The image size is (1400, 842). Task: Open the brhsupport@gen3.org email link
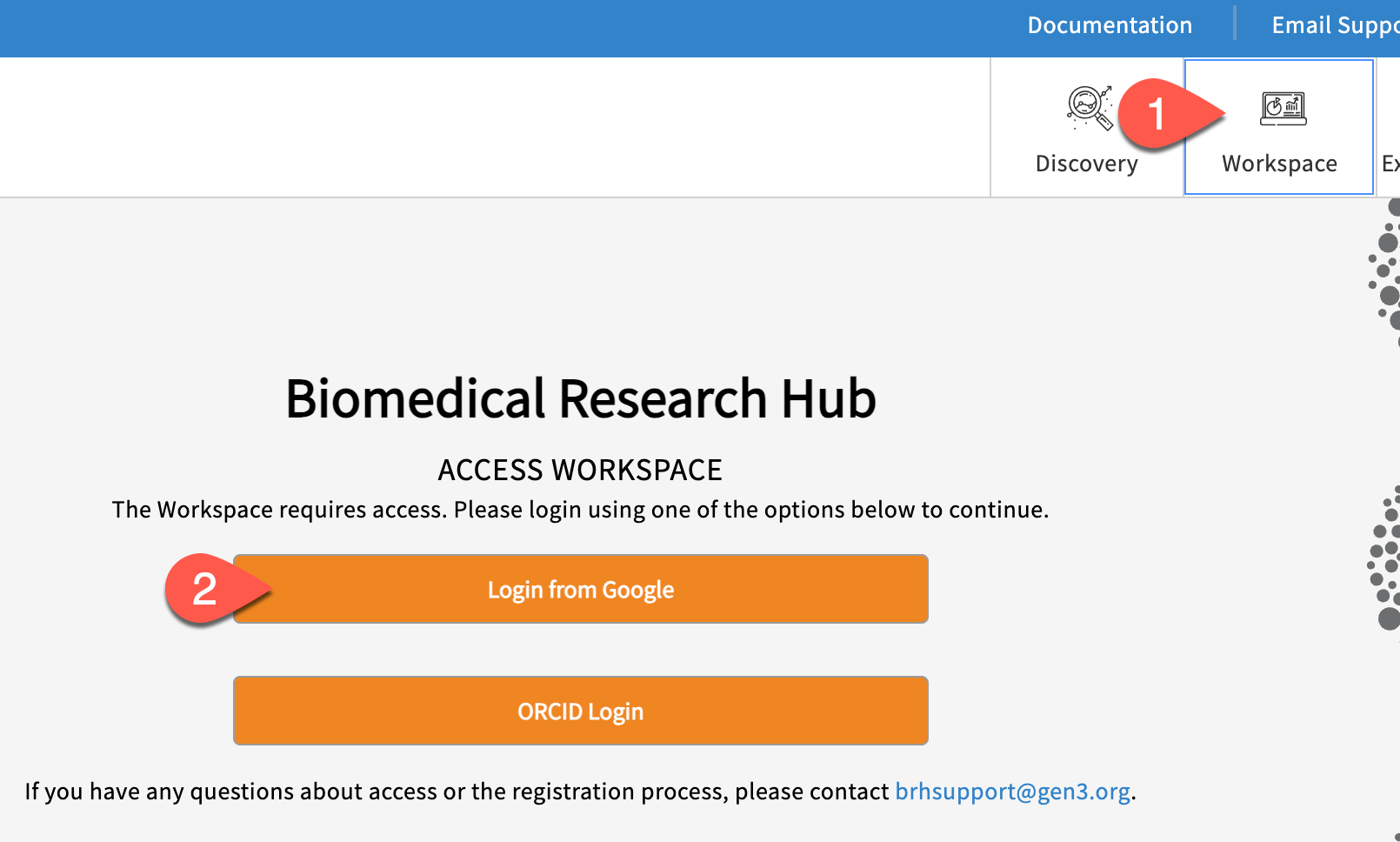pyautogui.click(x=1012, y=792)
